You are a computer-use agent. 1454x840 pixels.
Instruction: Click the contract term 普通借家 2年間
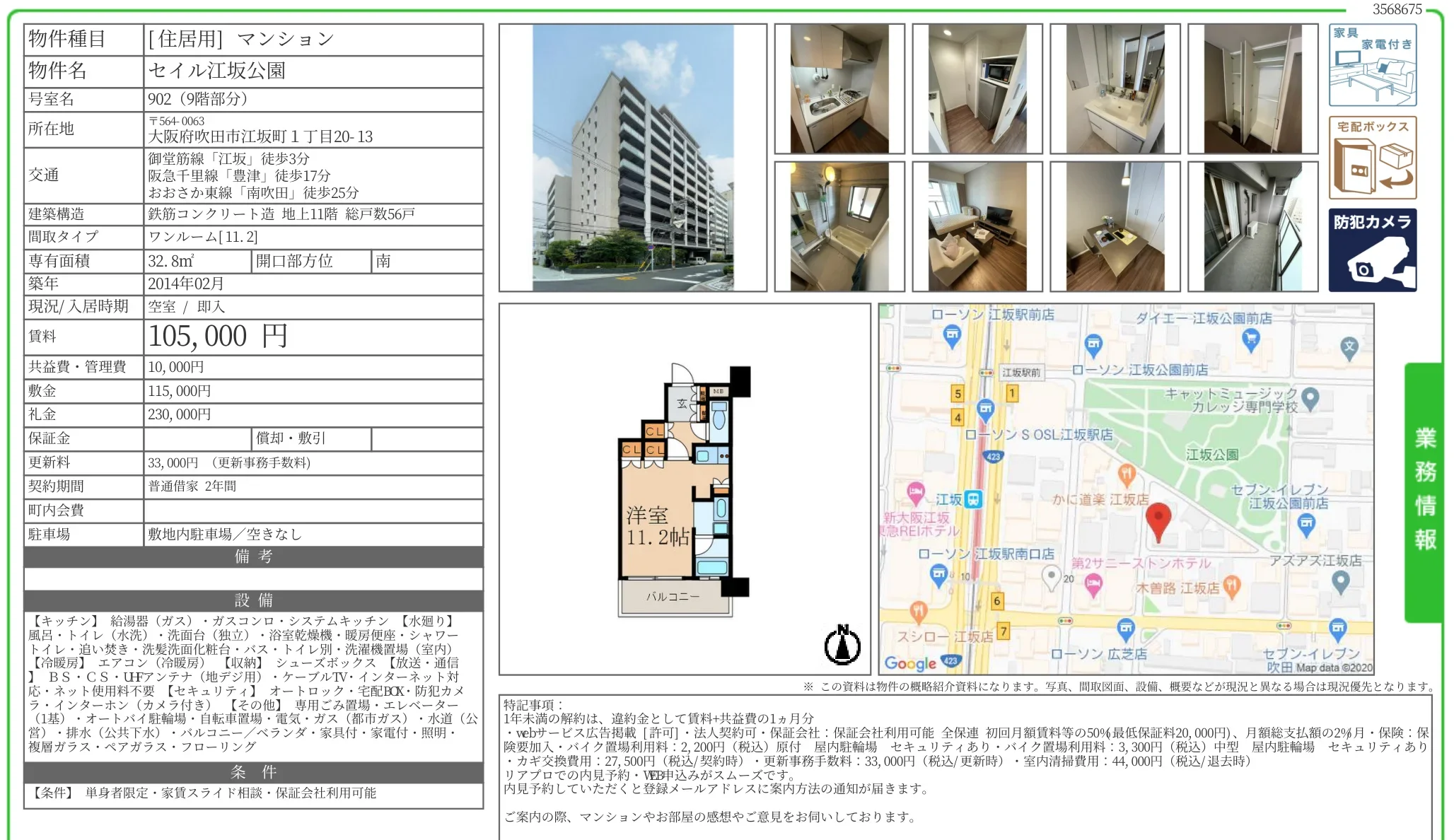coord(192,486)
